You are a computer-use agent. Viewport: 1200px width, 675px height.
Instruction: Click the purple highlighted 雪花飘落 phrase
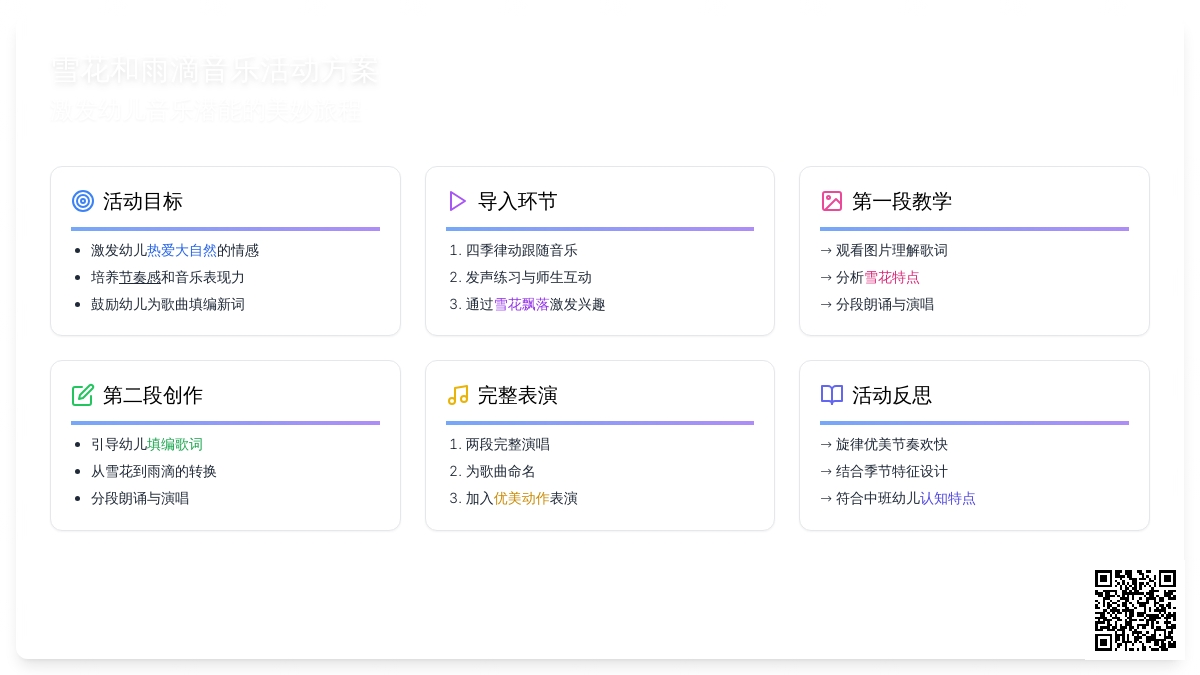pos(521,304)
